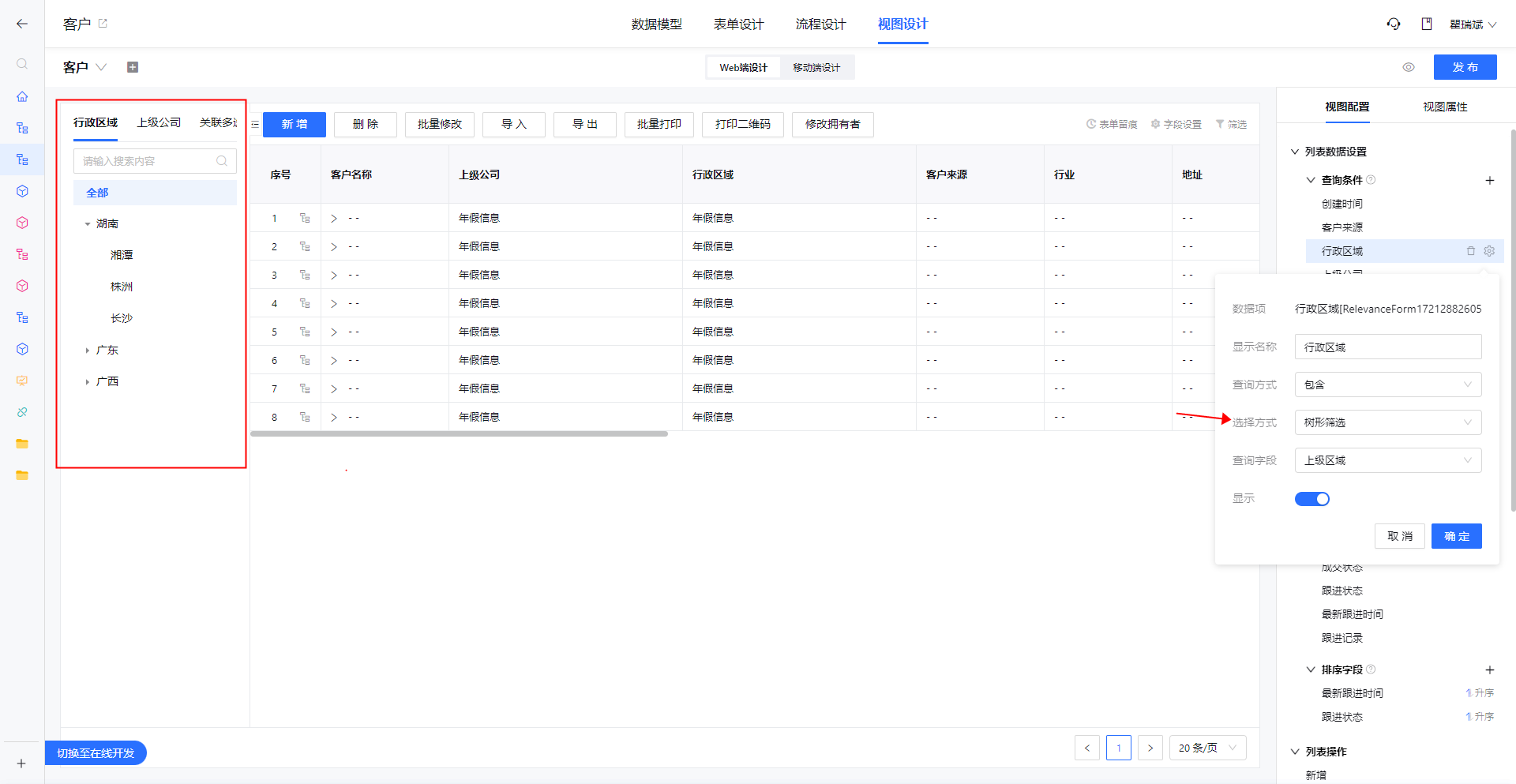This screenshot has height=784, width=1516.
Task: Click the 显示名称 input field
Action: (1388, 347)
